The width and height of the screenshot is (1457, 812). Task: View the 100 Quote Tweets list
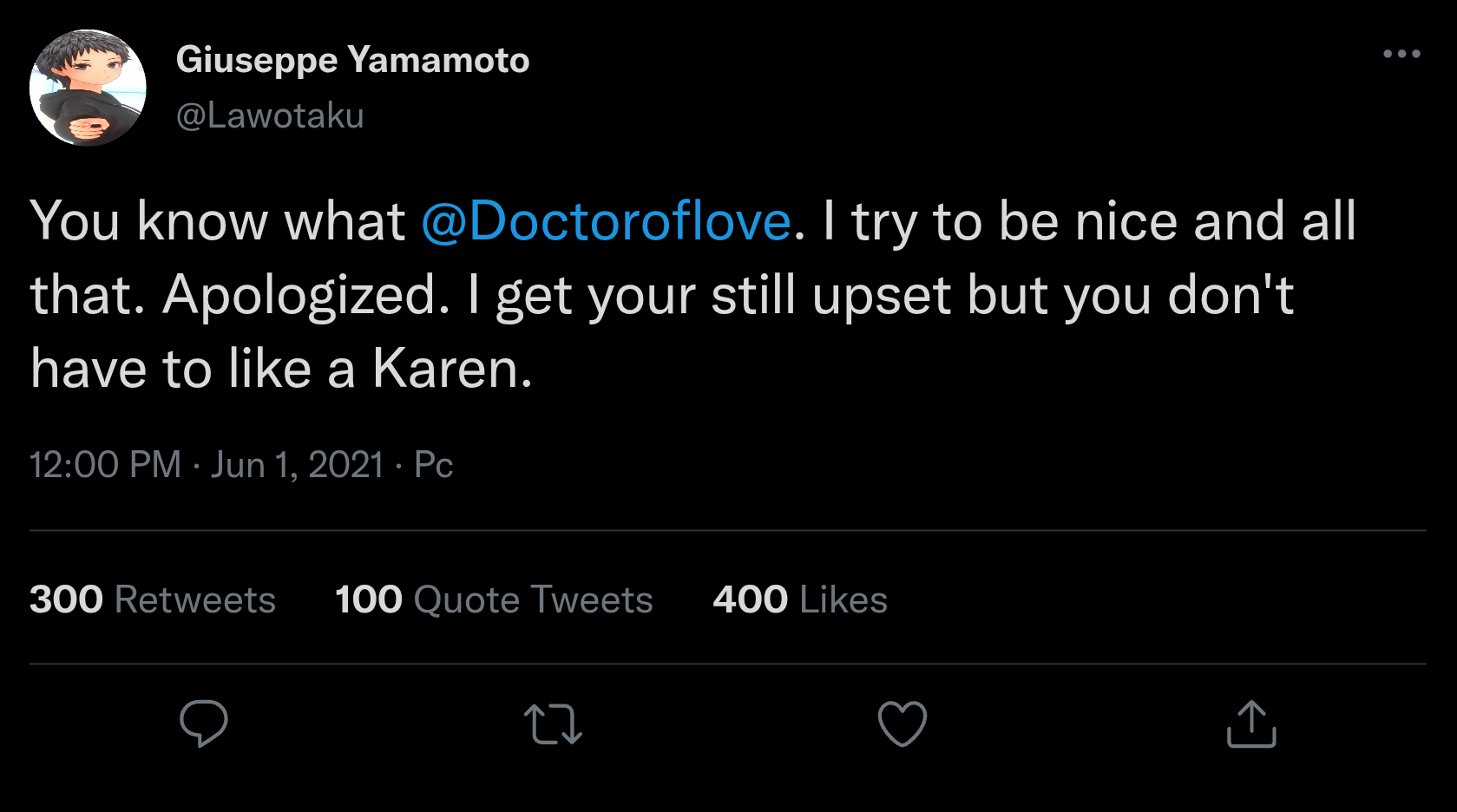pyautogui.click(x=494, y=599)
